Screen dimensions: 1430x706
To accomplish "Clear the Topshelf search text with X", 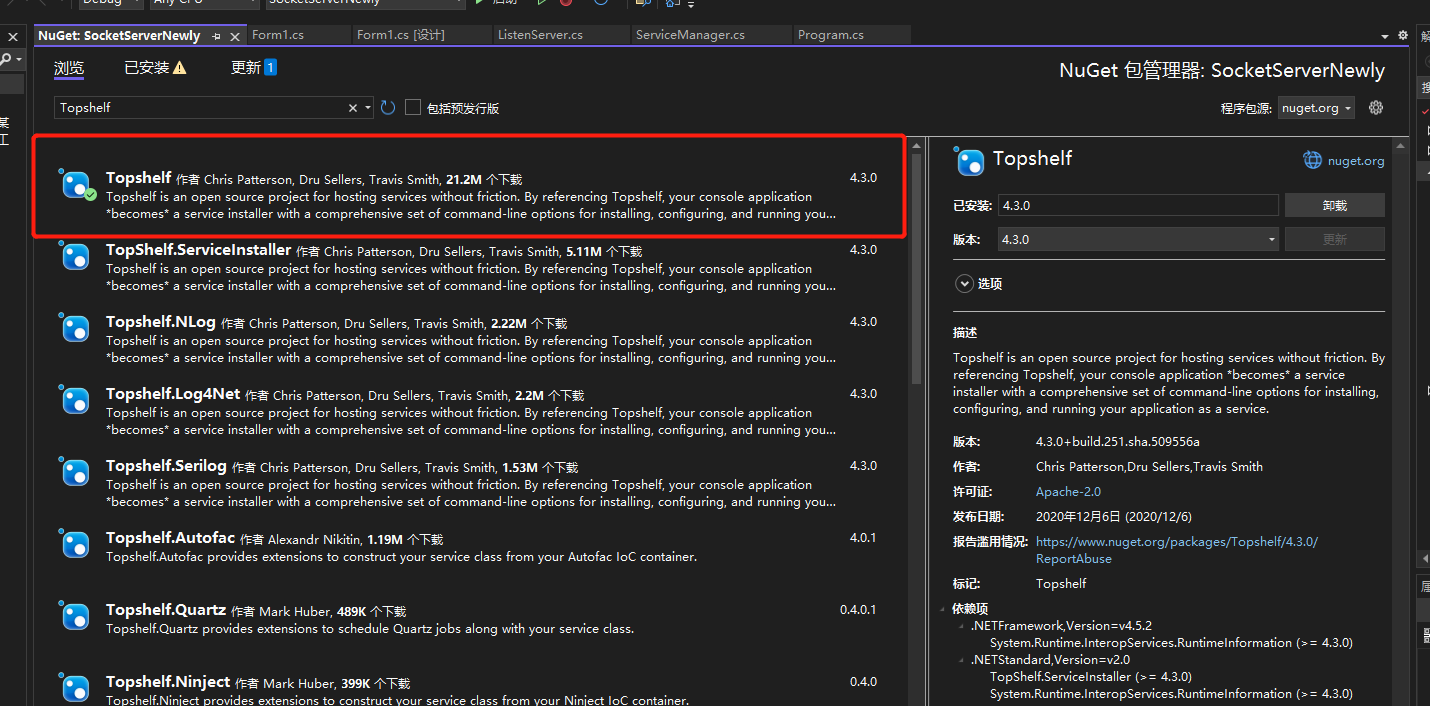I will pos(353,108).
